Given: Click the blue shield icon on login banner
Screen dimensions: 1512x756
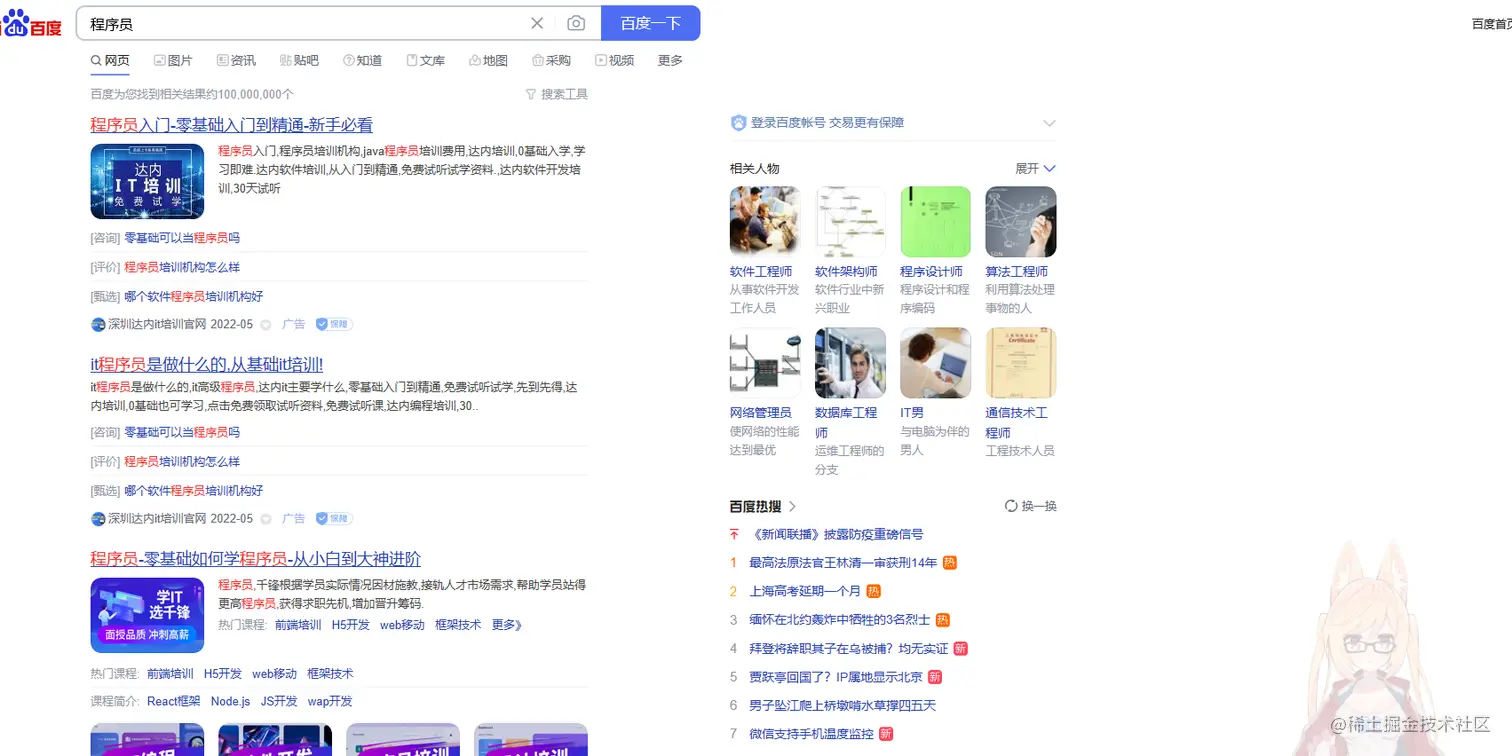Looking at the screenshot, I should pyautogui.click(x=737, y=122).
